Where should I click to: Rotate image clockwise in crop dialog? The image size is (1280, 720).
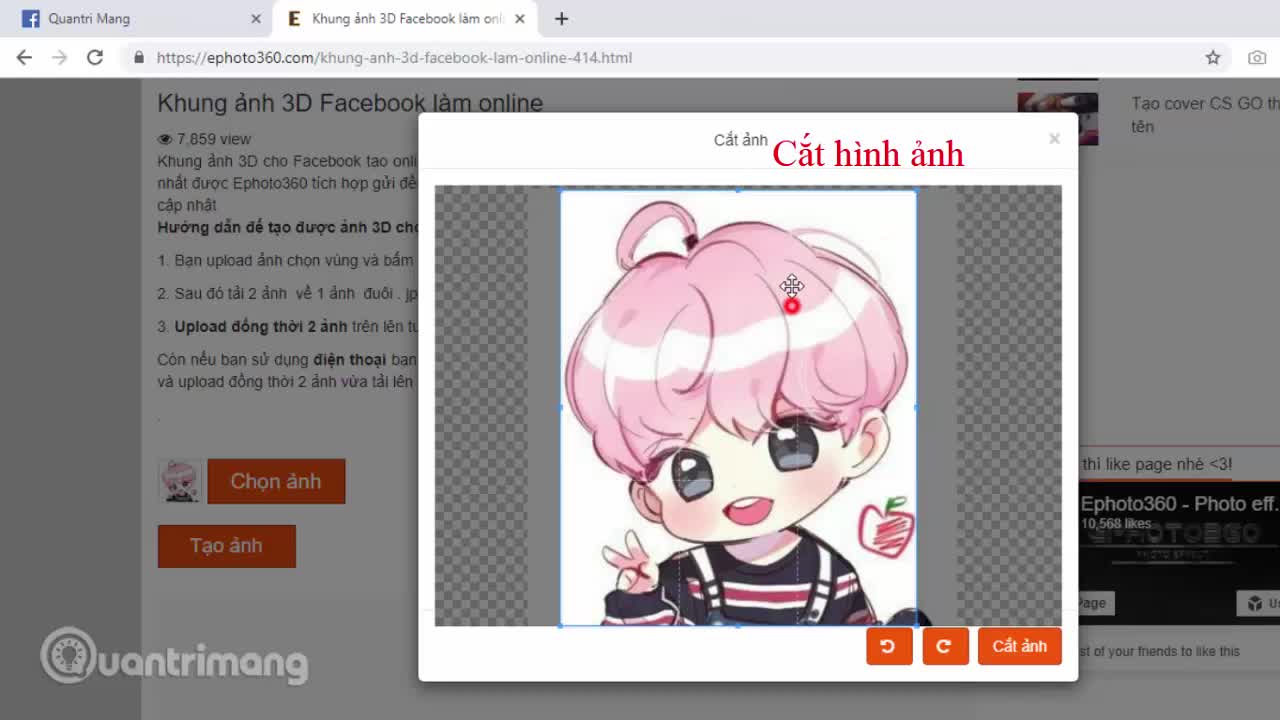945,646
